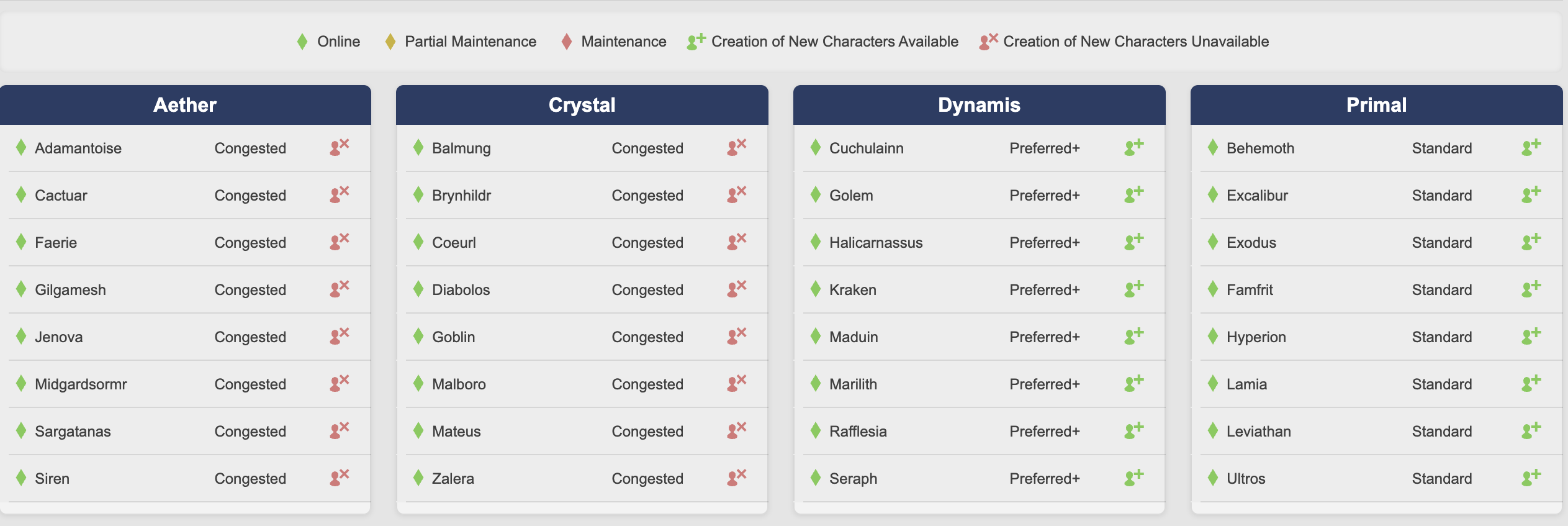Click the character creation available icon for Cuchulainn
This screenshot has width=1568, height=526.
pyautogui.click(x=1134, y=147)
